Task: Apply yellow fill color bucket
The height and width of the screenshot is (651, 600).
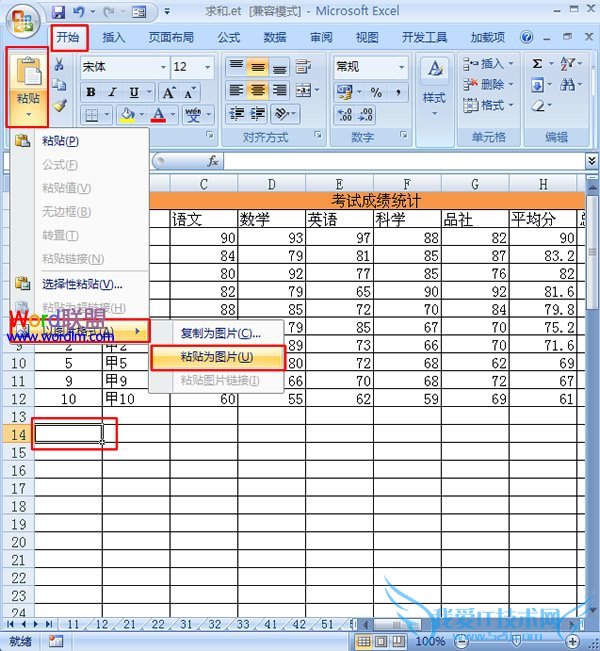Action: (127, 115)
